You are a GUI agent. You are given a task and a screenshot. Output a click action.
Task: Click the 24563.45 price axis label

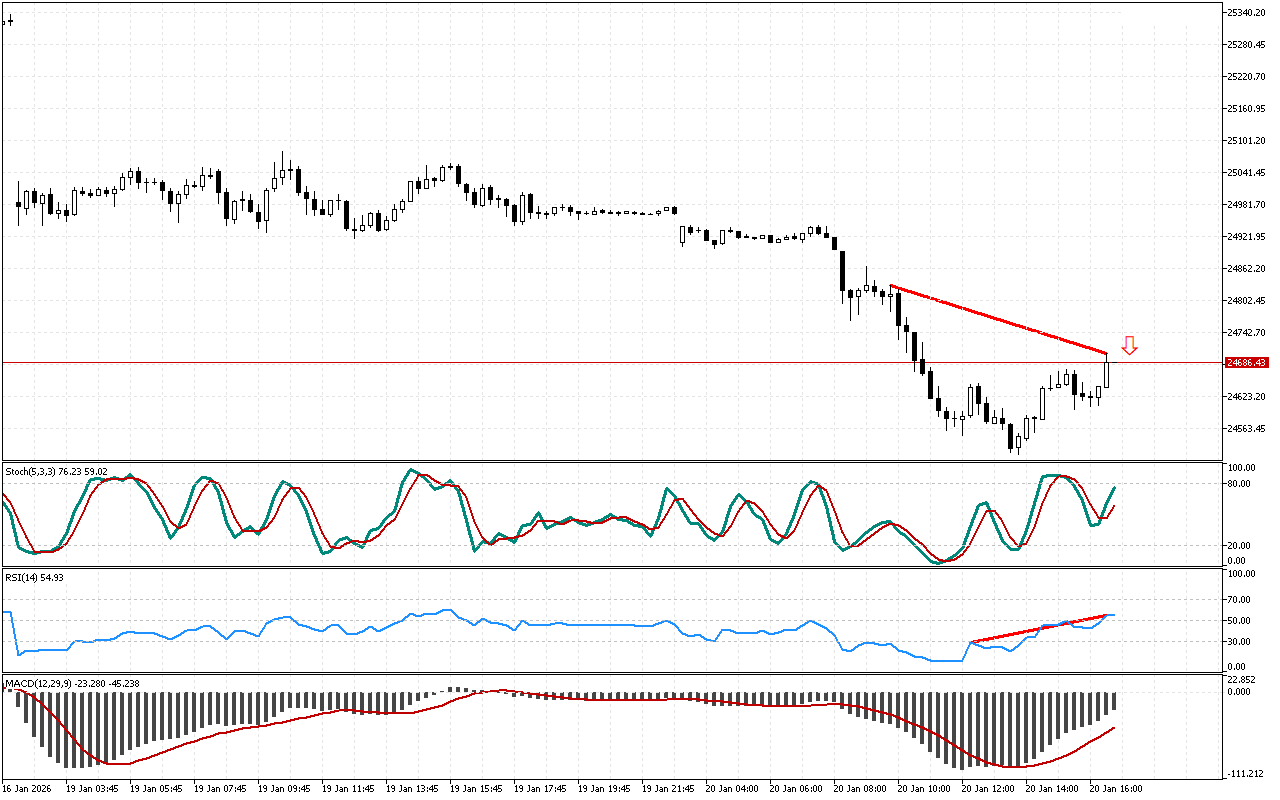pyautogui.click(x=1246, y=429)
